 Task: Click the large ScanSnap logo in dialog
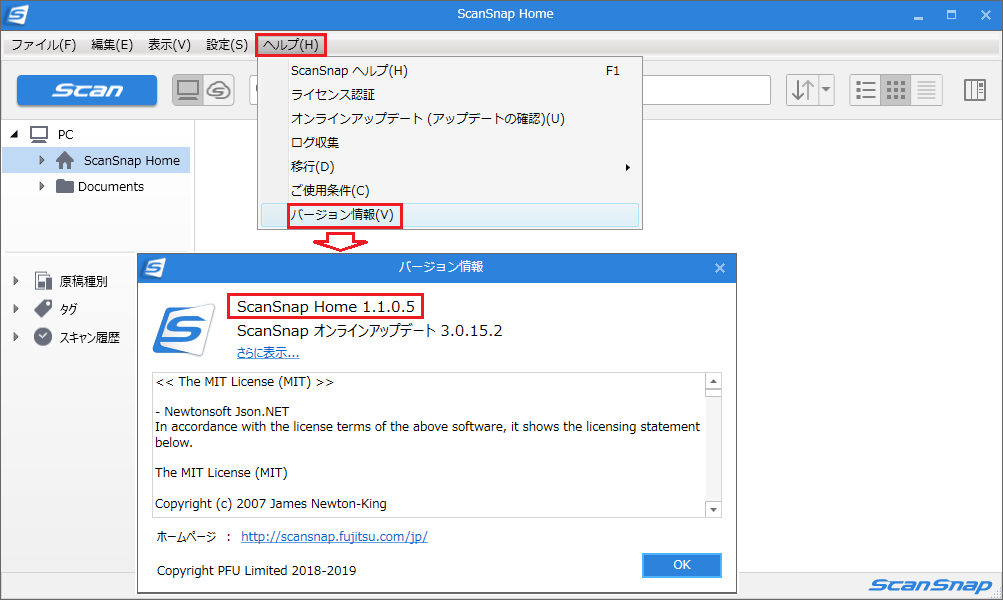tap(184, 329)
